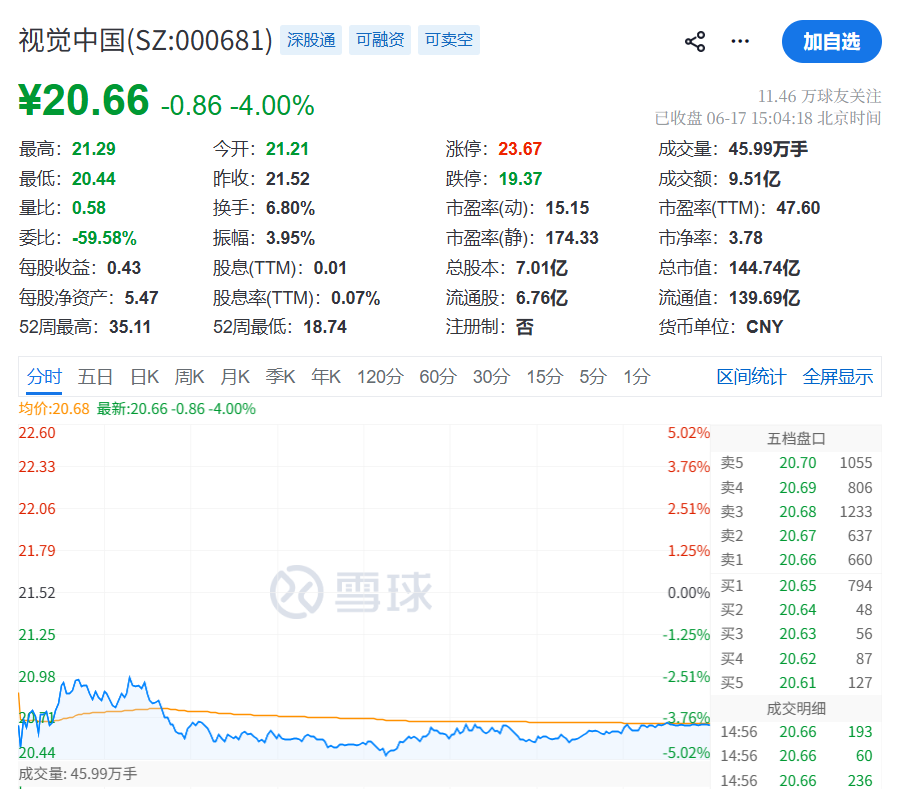Select the 15分 interval tab
The image size is (897, 789).
pyautogui.click(x=545, y=377)
